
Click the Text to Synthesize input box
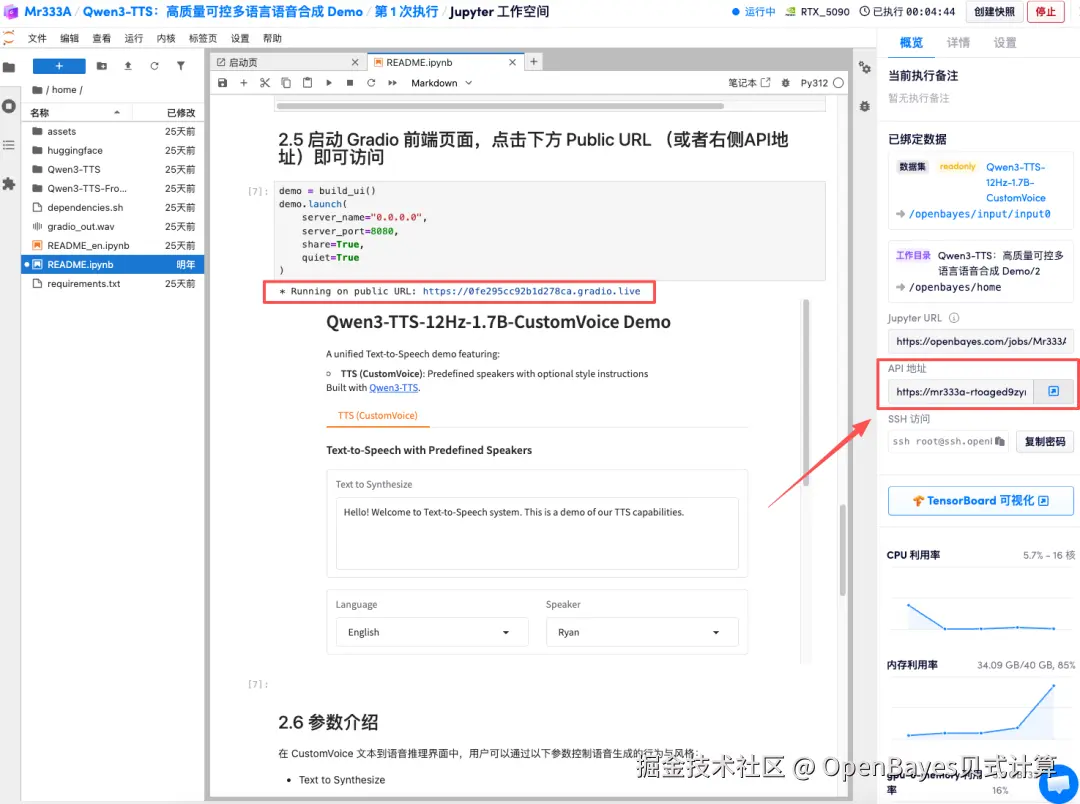[537, 533]
